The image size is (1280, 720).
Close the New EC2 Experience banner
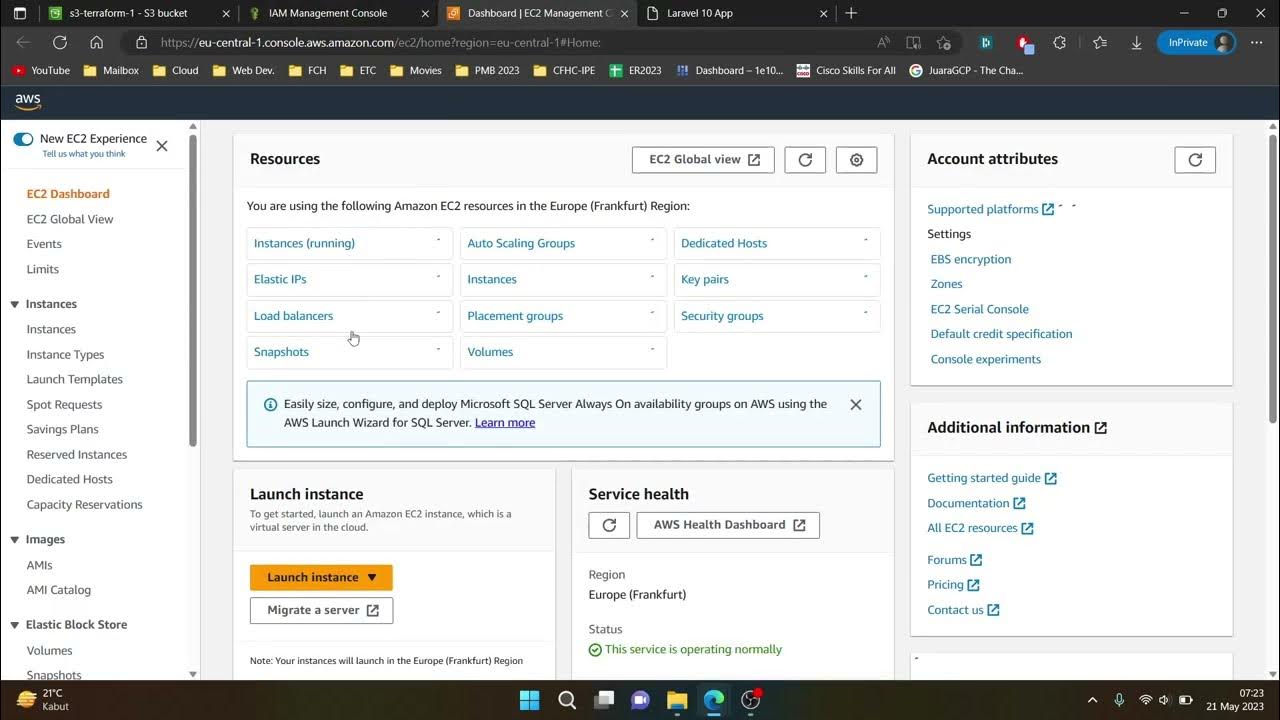tap(162, 146)
